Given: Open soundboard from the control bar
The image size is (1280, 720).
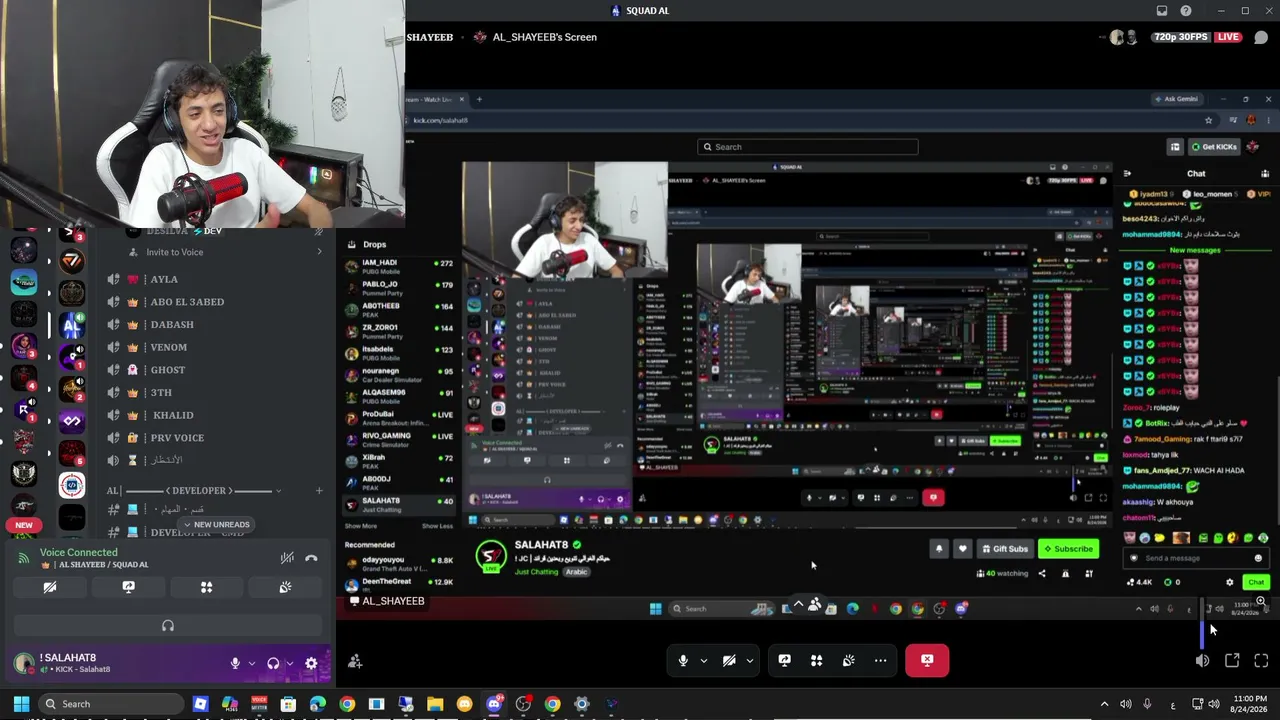Looking at the screenshot, I should [x=848, y=660].
